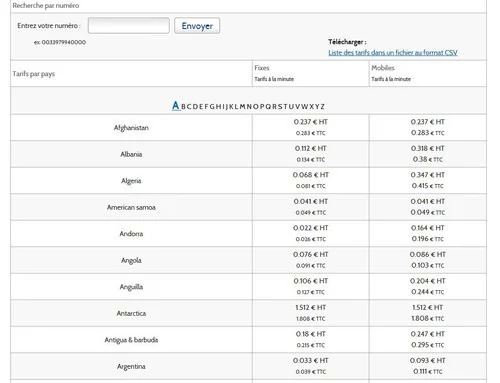The width and height of the screenshot is (500, 383).
Task: Jump to countries starting with C
Action: pos(189,107)
